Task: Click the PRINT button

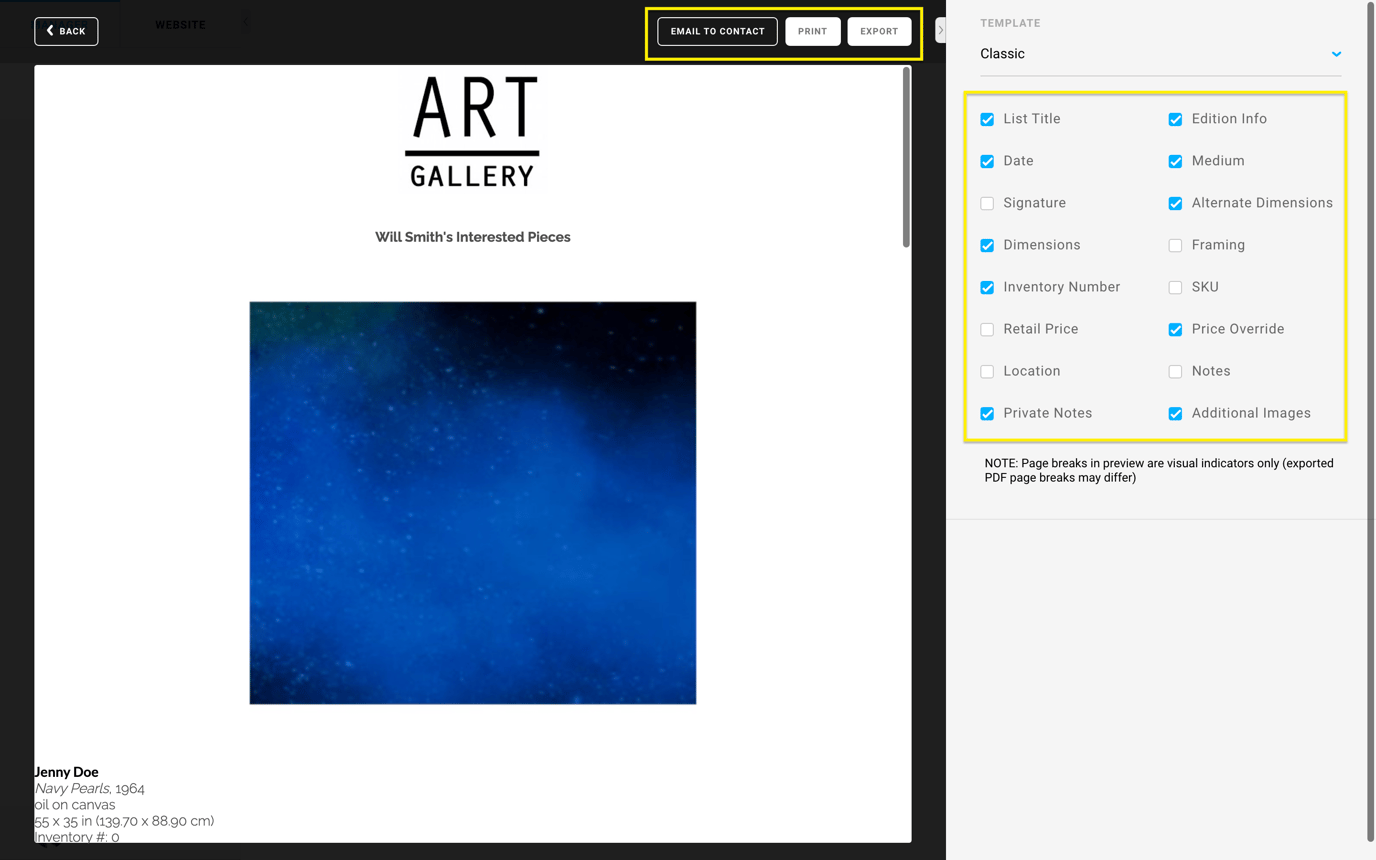Action: 812,31
